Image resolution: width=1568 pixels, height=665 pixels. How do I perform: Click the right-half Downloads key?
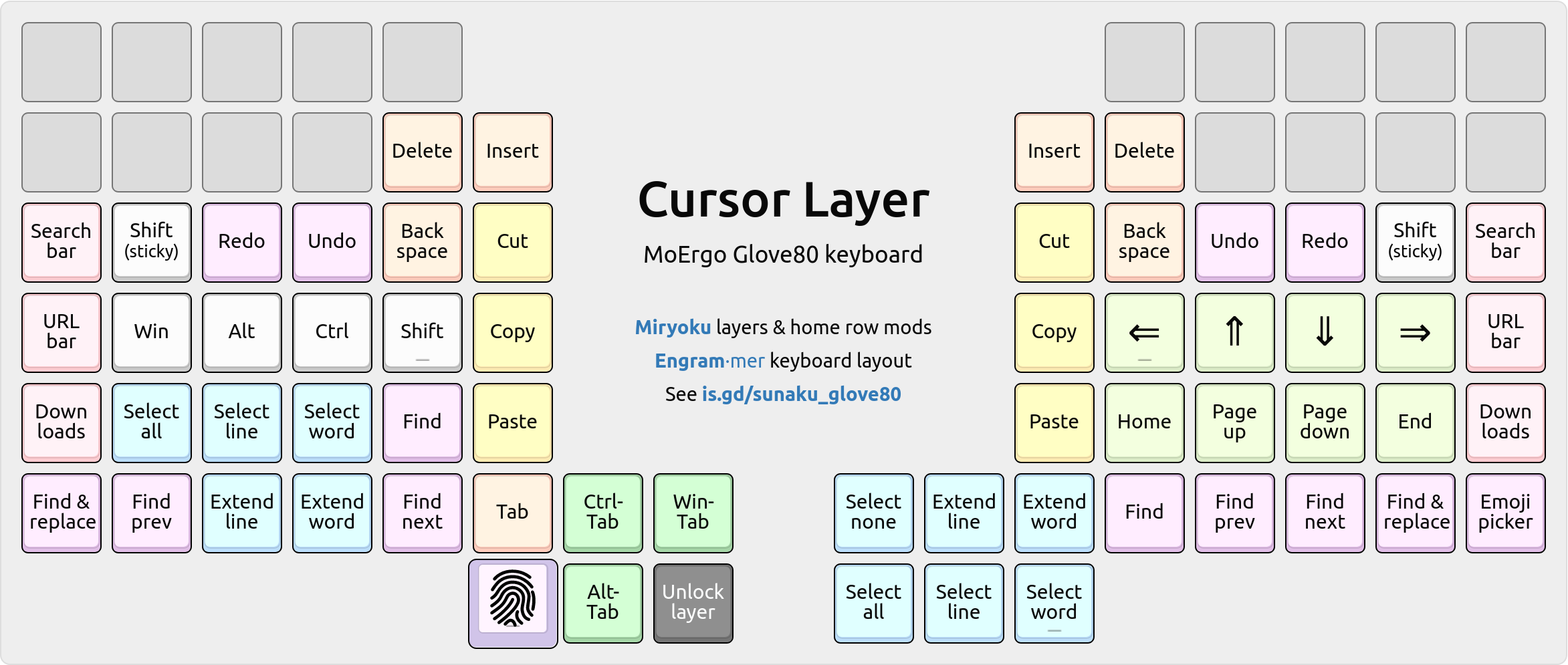[x=1505, y=422]
